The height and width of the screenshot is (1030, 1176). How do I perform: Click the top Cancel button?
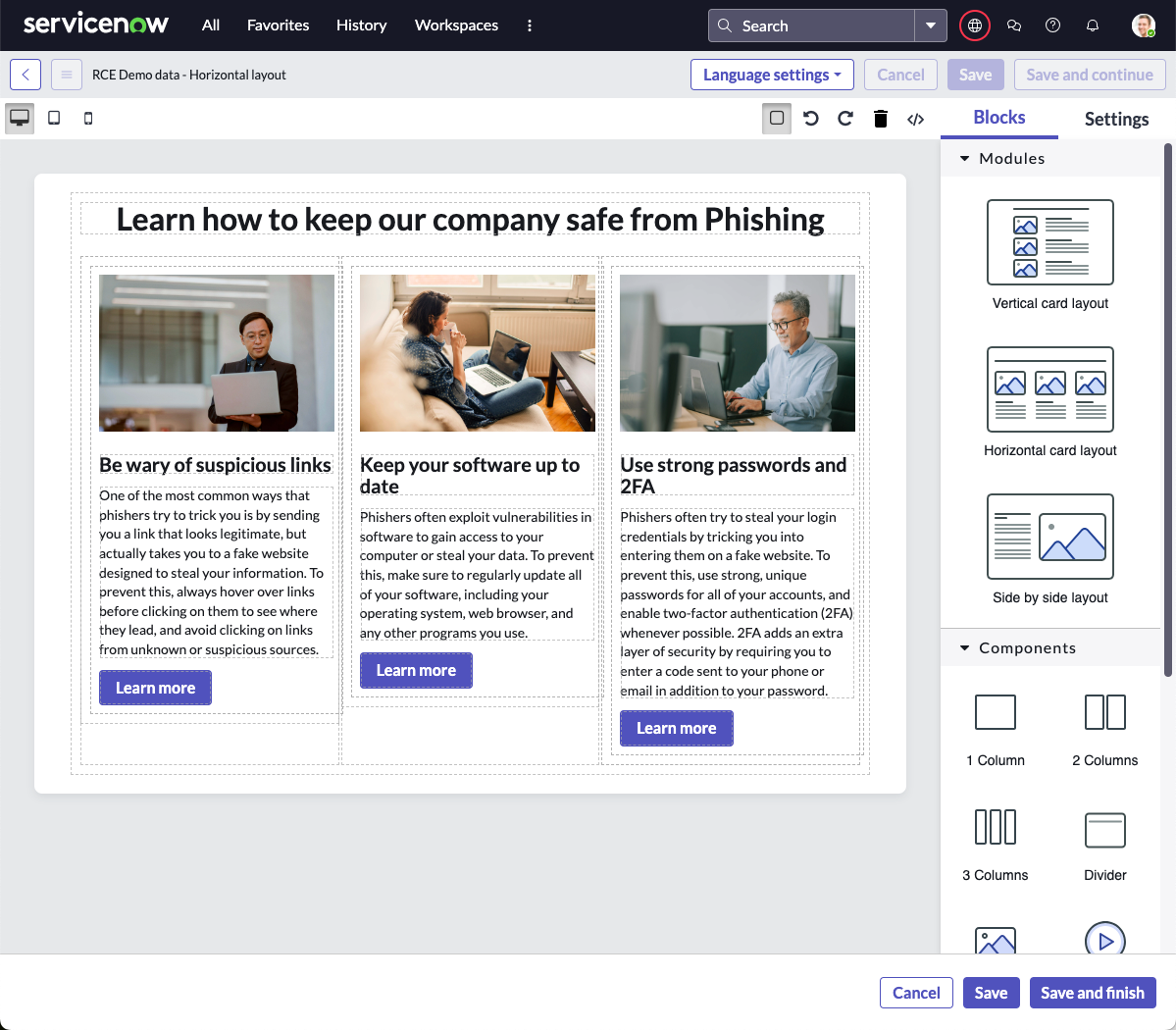[900, 75]
